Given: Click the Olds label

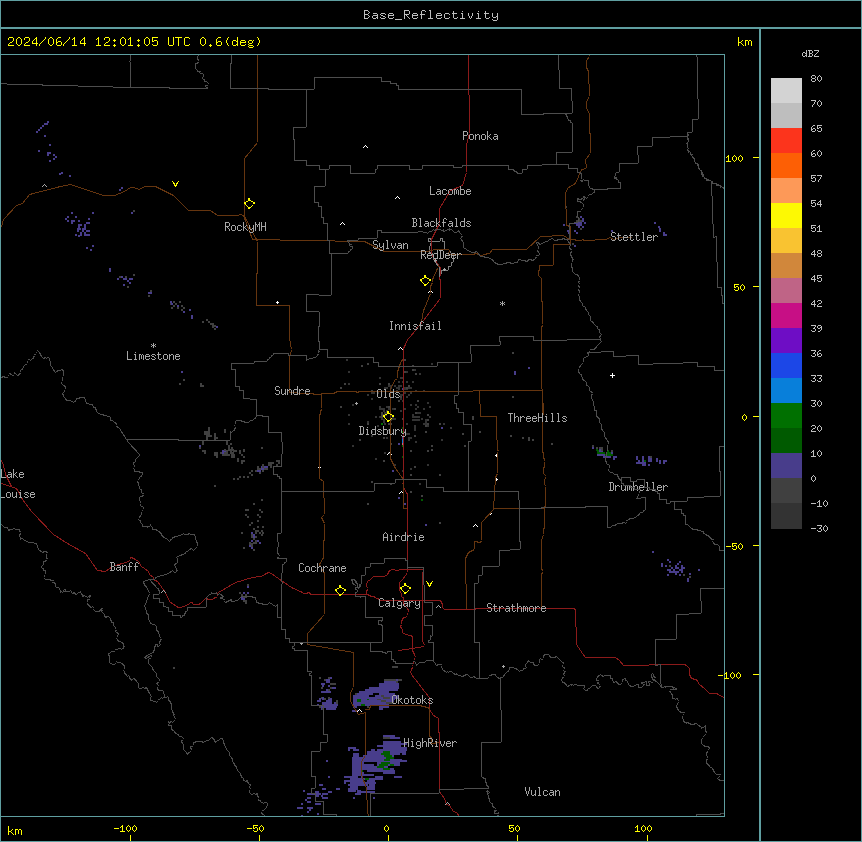Looking at the screenshot, I should point(389,394).
